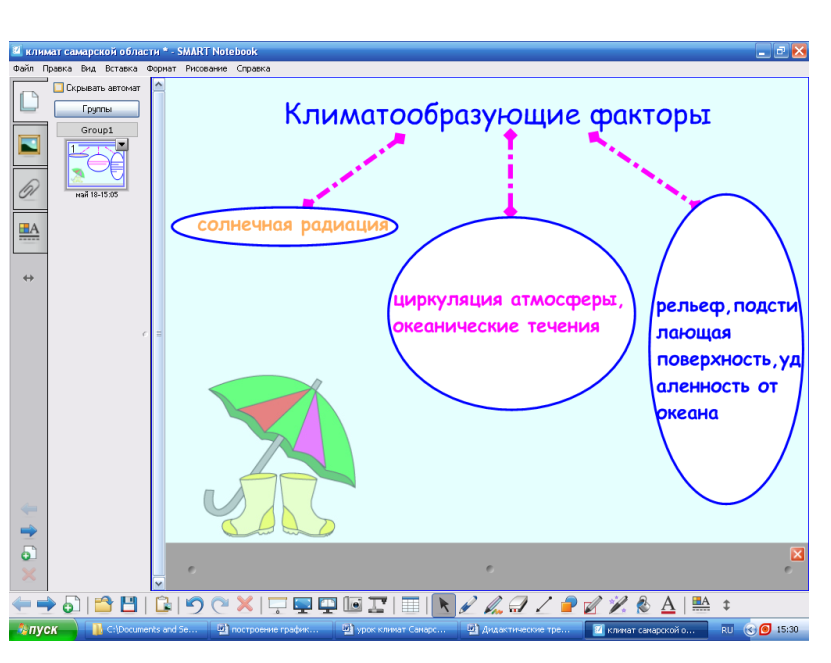Activate the Text tool with letter A

[668, 604]
